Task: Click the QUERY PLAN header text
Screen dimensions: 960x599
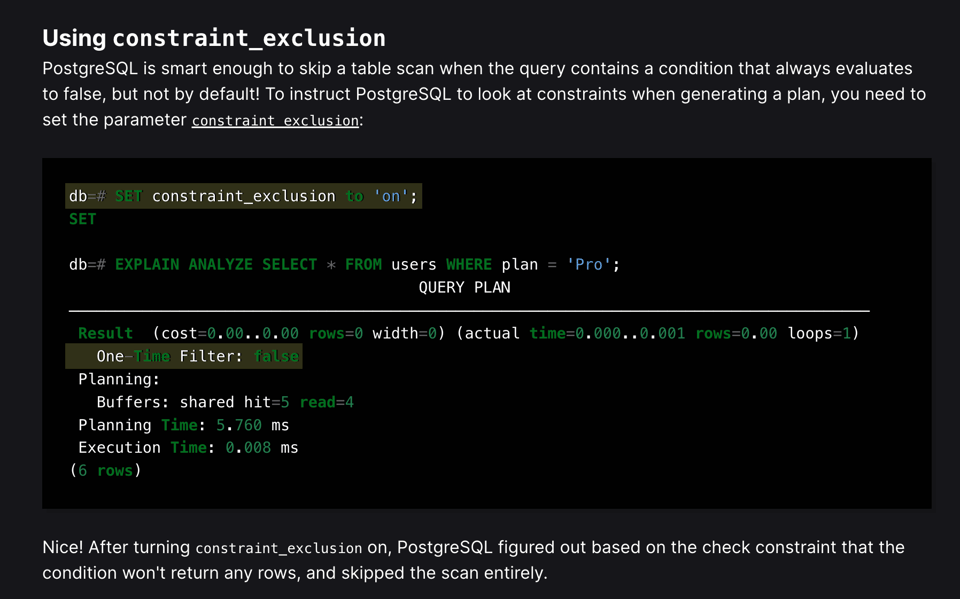Action: 465,287
